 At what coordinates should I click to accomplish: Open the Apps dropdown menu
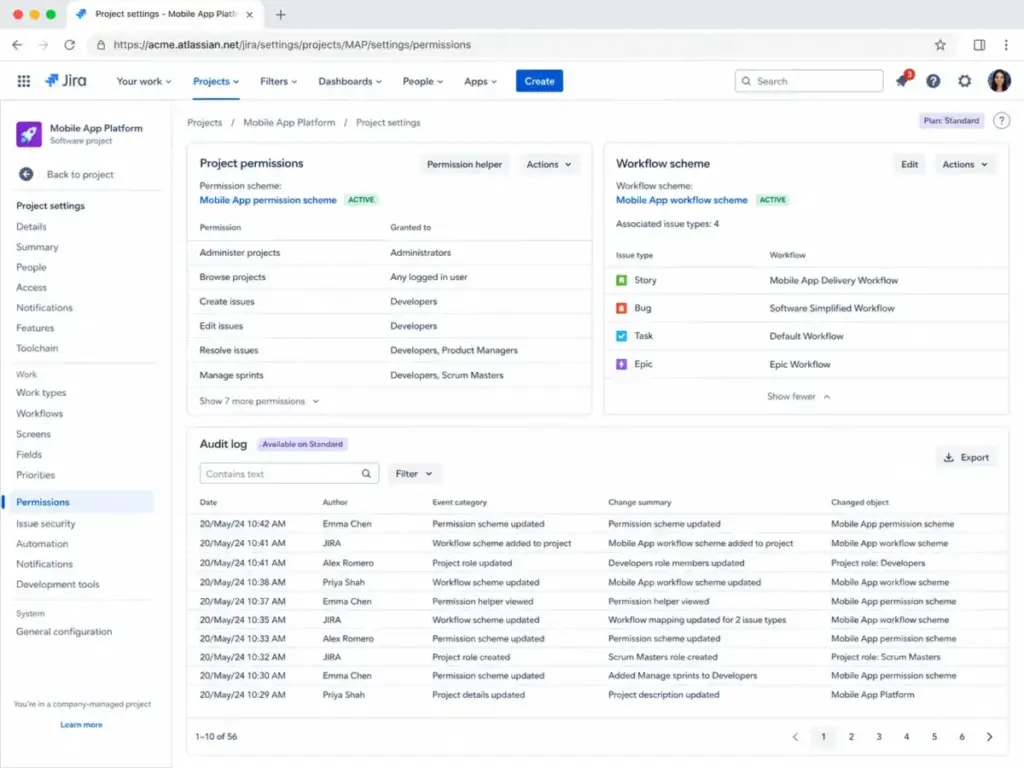point(480,81)
